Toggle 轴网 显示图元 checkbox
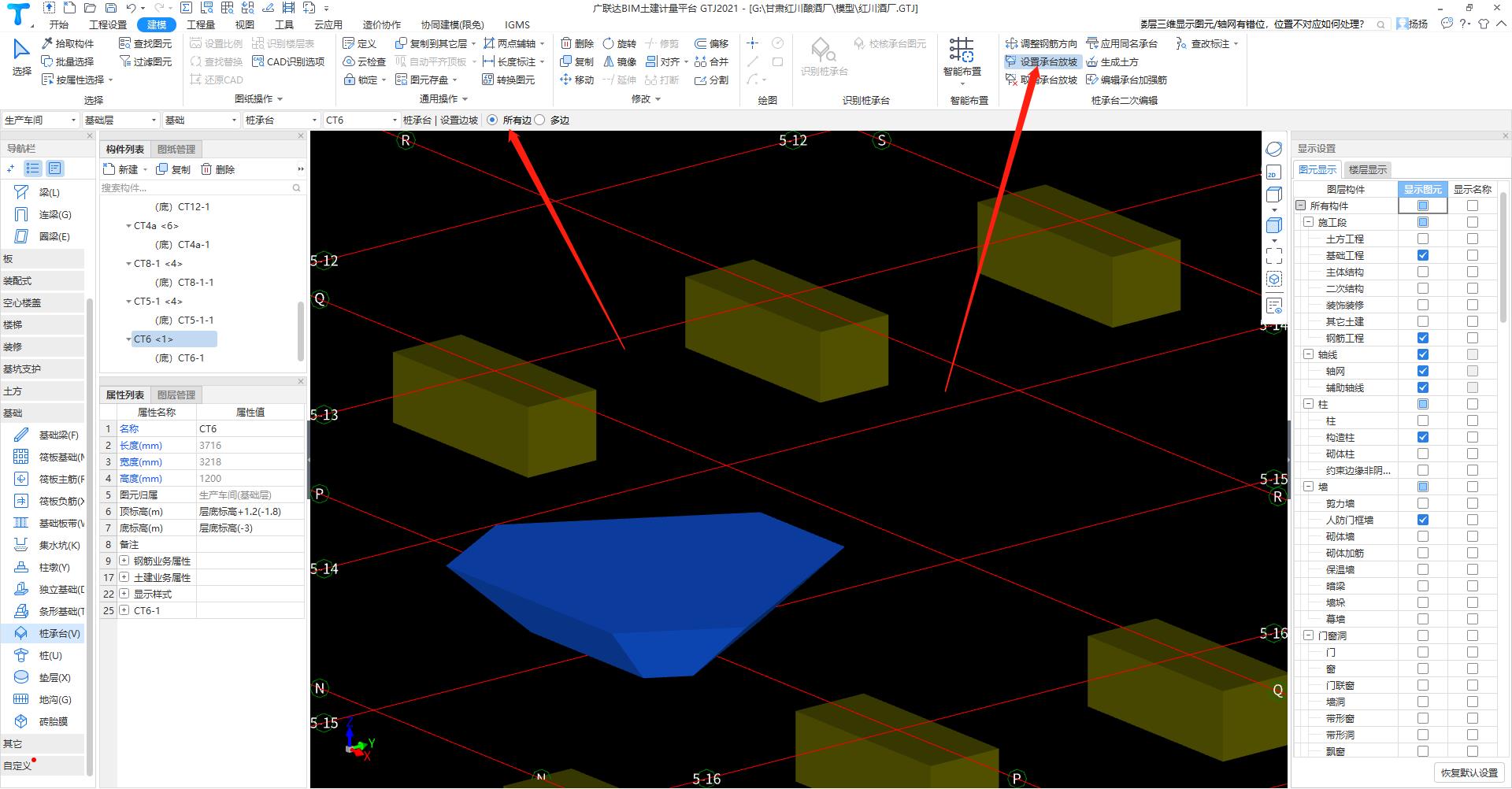 coord(1422,371)
